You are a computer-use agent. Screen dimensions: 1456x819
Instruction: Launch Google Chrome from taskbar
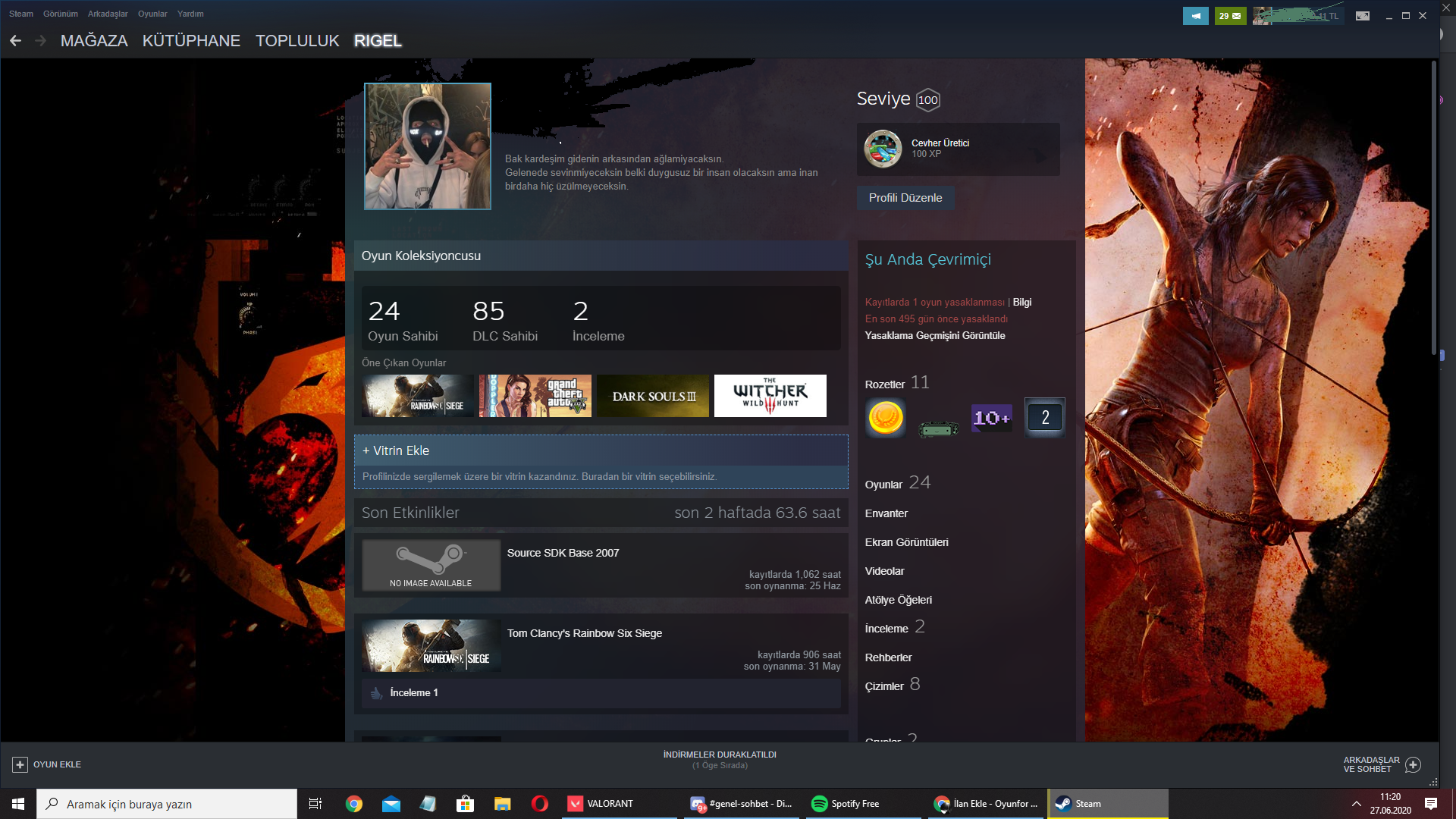coord(353,804)
